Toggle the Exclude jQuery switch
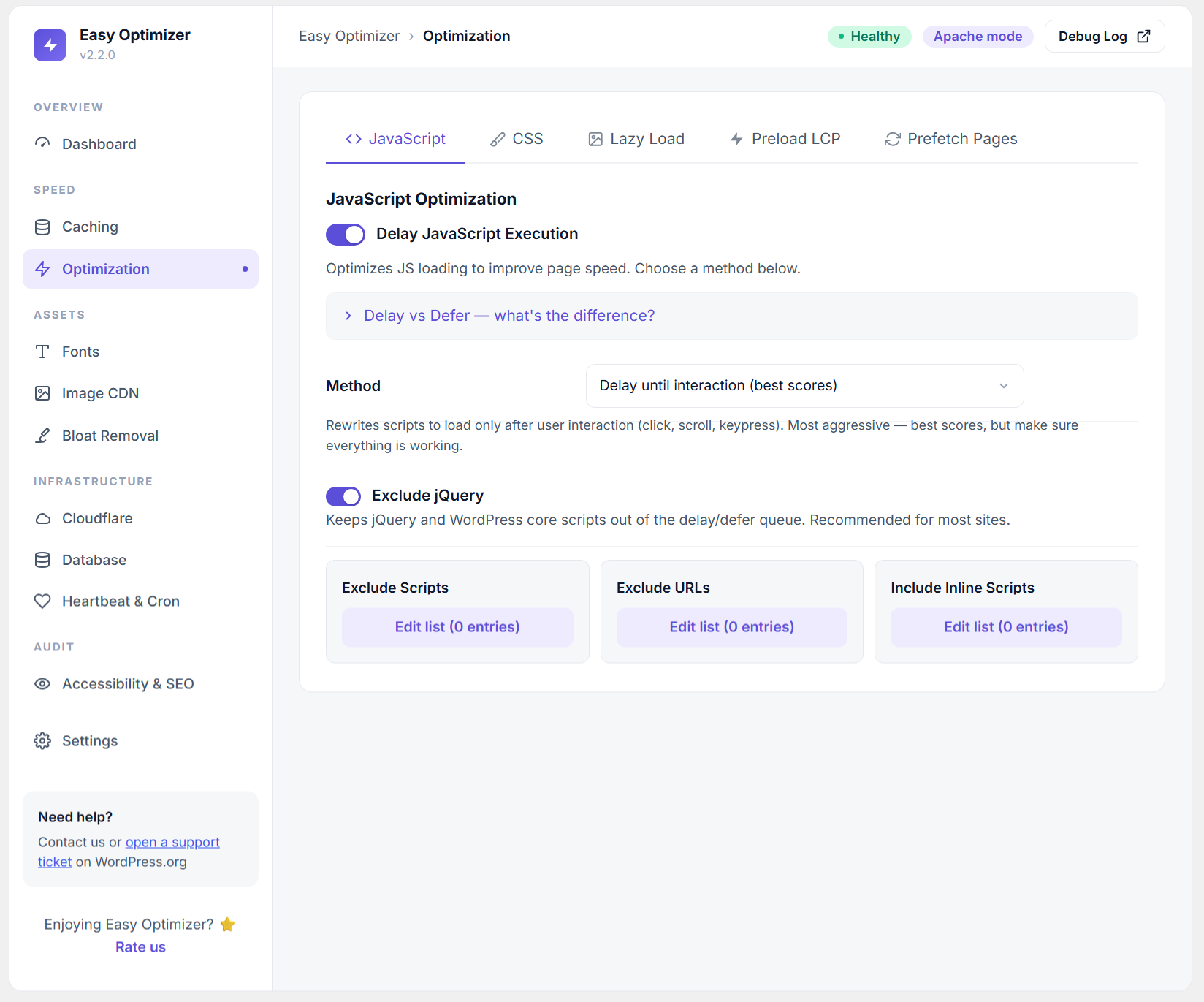This screenshot has width=1204, height=1002. [x=343, y=496]
